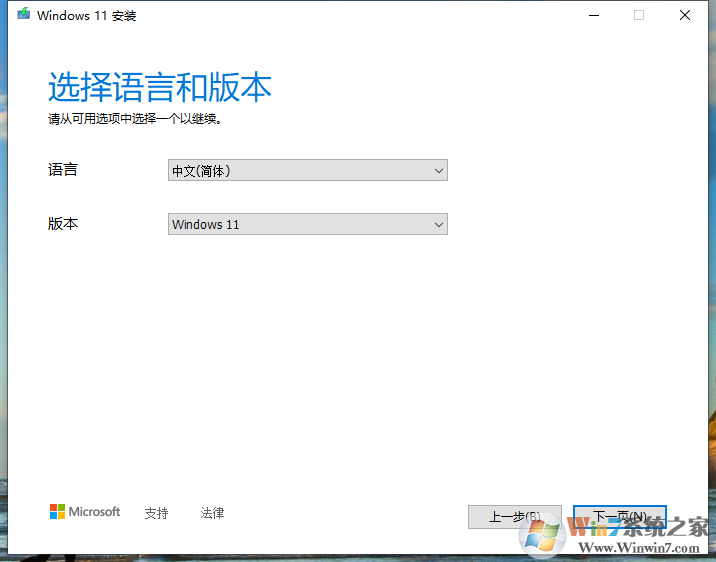Click the 版本 label
Viewport: 716px width, 562px height.
pos(63,224)
